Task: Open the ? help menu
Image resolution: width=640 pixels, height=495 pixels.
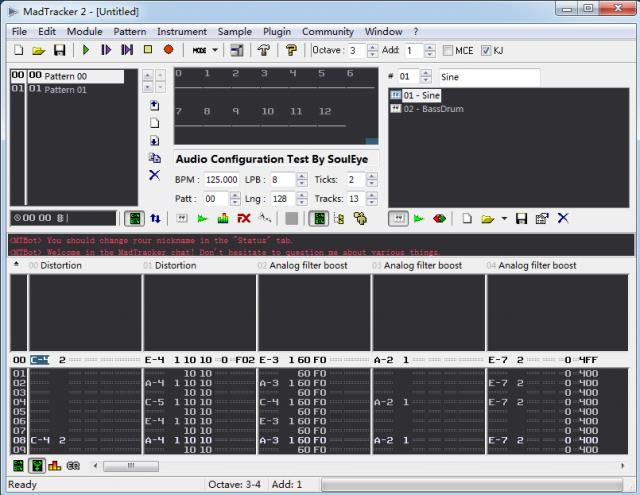Action: (416, 31)
